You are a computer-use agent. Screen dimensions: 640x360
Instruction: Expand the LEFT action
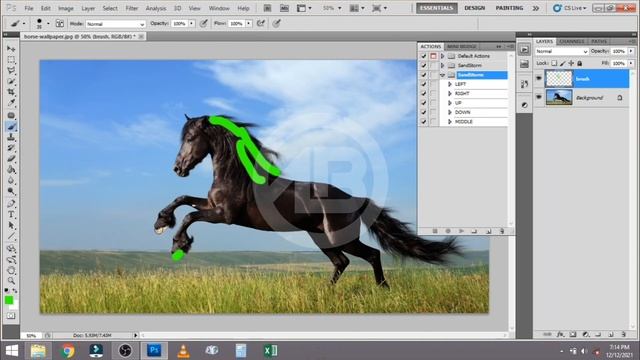[450, 84]
